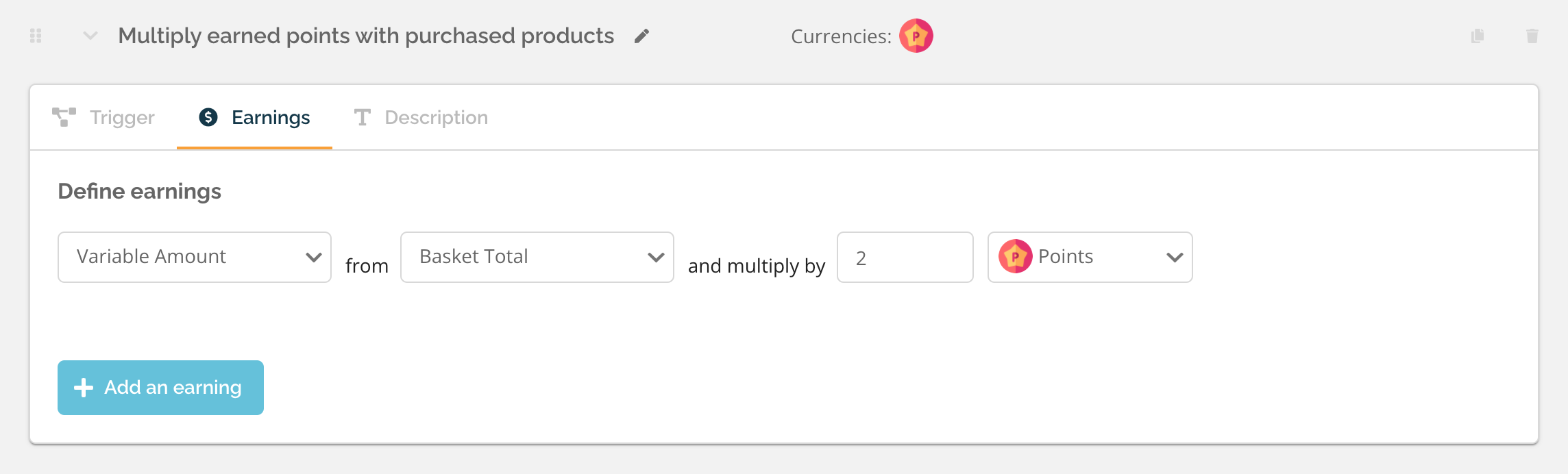
Task: Collapse the rule with the header chevron
Action: click(90, 36)
